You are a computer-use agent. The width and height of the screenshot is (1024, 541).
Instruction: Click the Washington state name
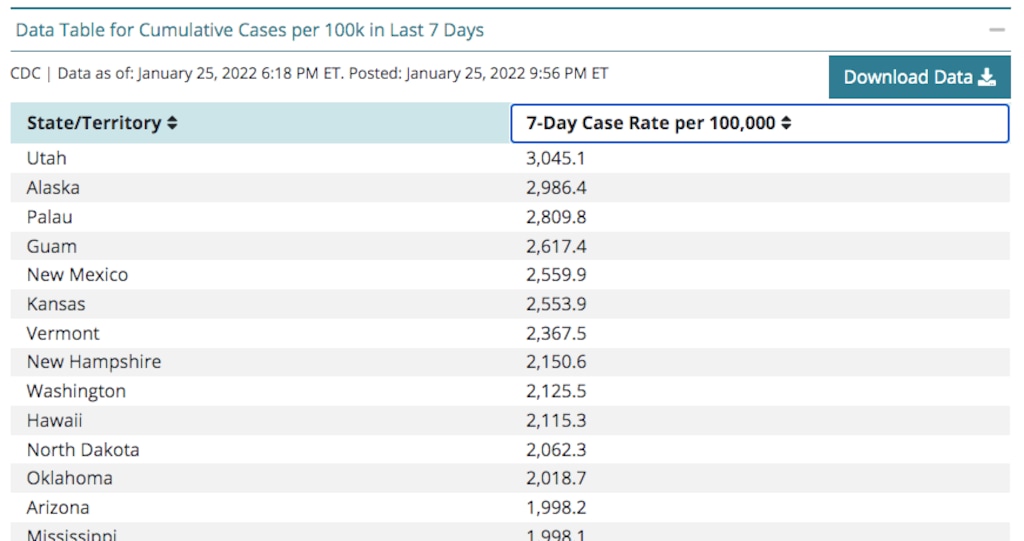point(76,391)
